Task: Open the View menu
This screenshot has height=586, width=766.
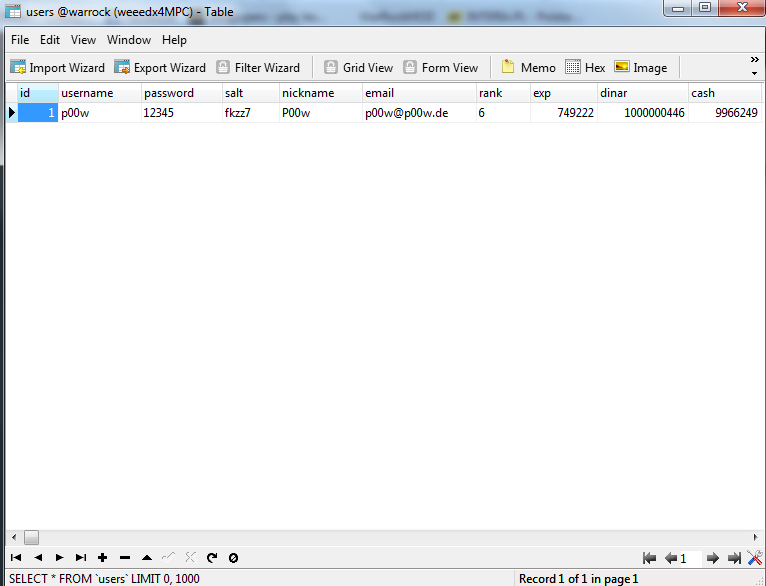Action: pos(83,40)
